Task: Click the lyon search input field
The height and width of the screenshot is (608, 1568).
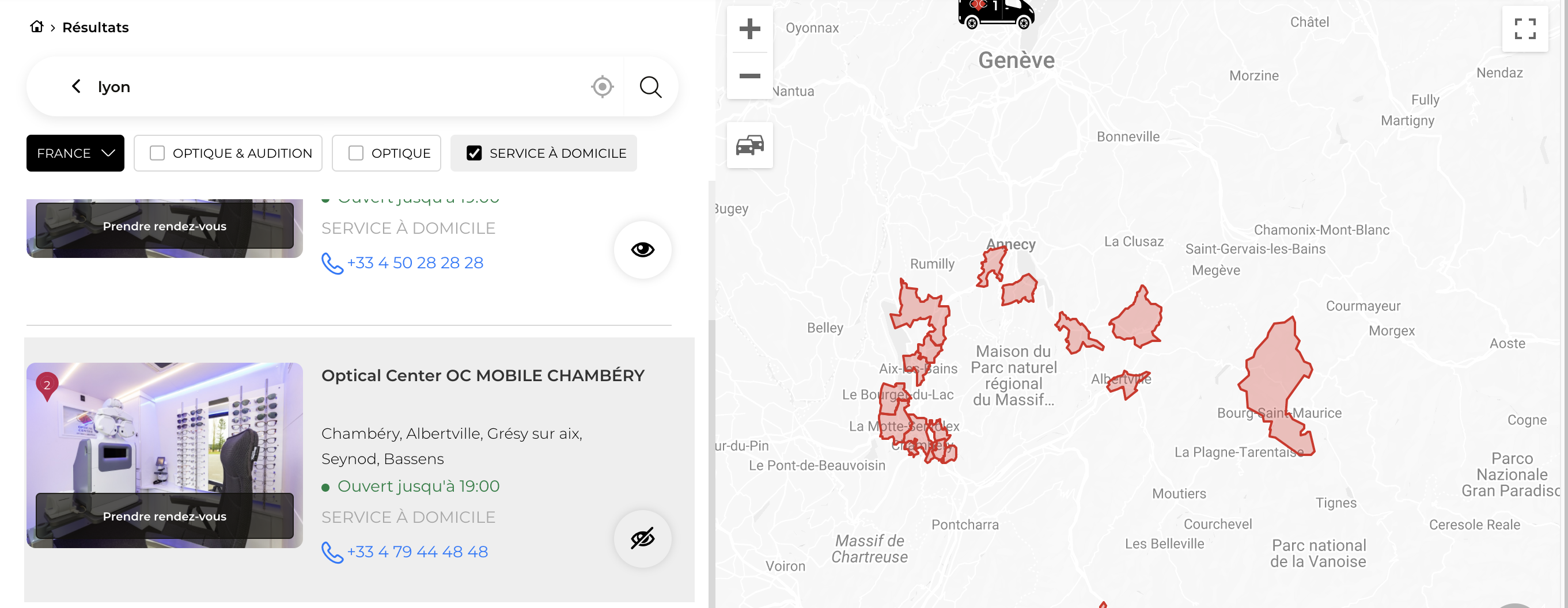Action: pyautogui.click(x=335, y=87)
